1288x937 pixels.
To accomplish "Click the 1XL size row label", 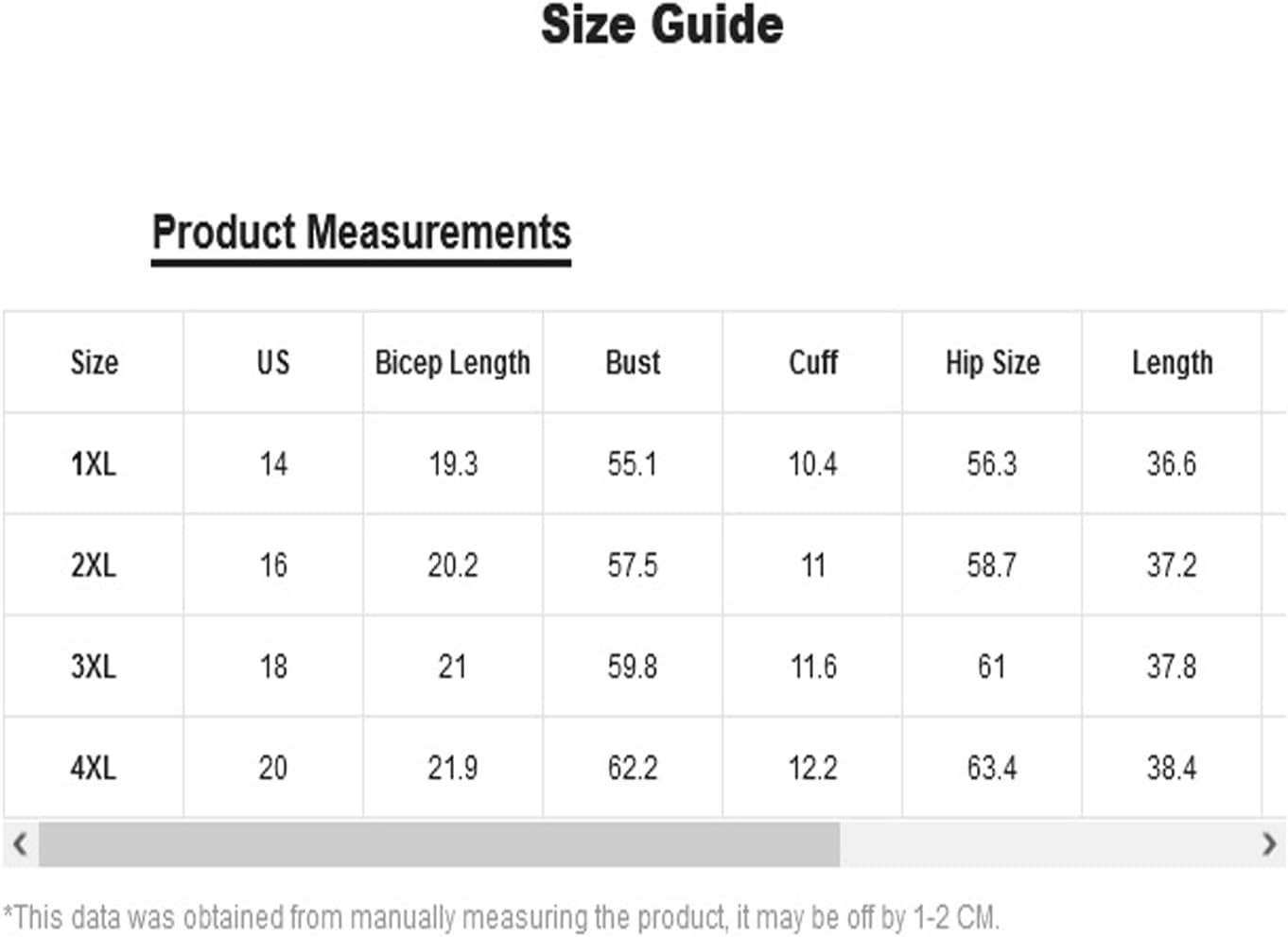I will click(94, 464).
